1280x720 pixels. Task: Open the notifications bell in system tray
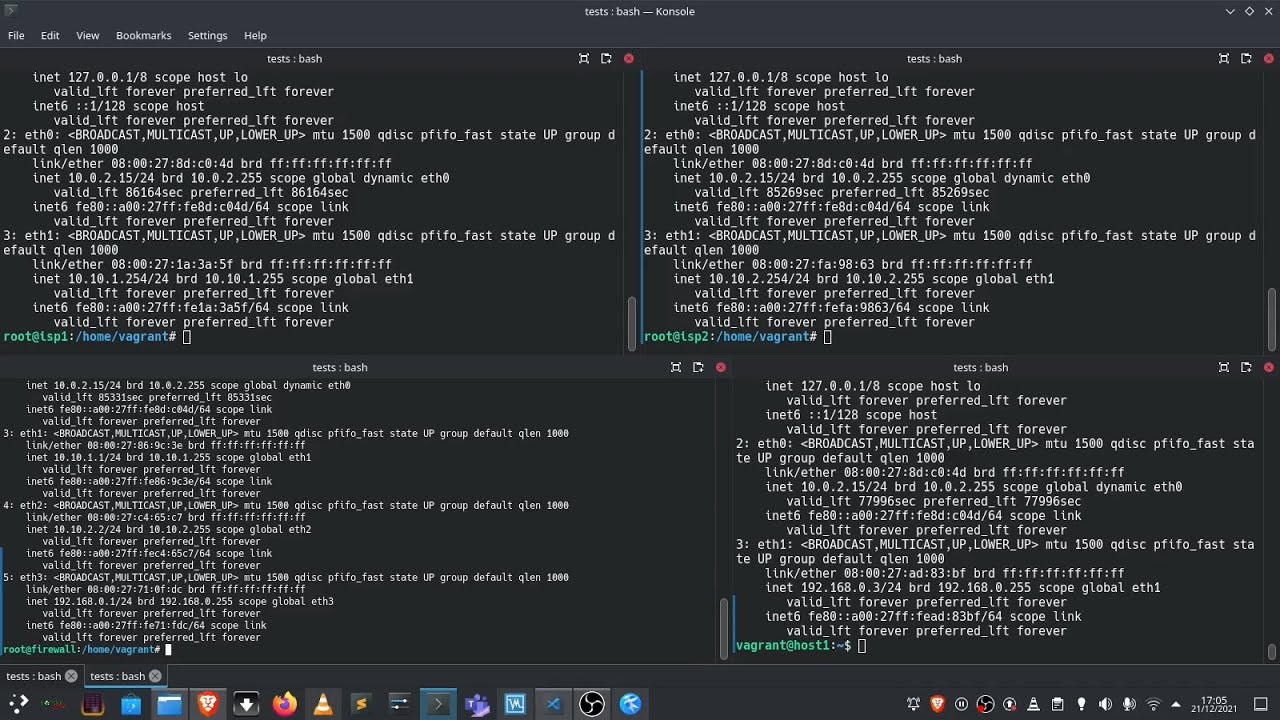[x=913, y=704]
